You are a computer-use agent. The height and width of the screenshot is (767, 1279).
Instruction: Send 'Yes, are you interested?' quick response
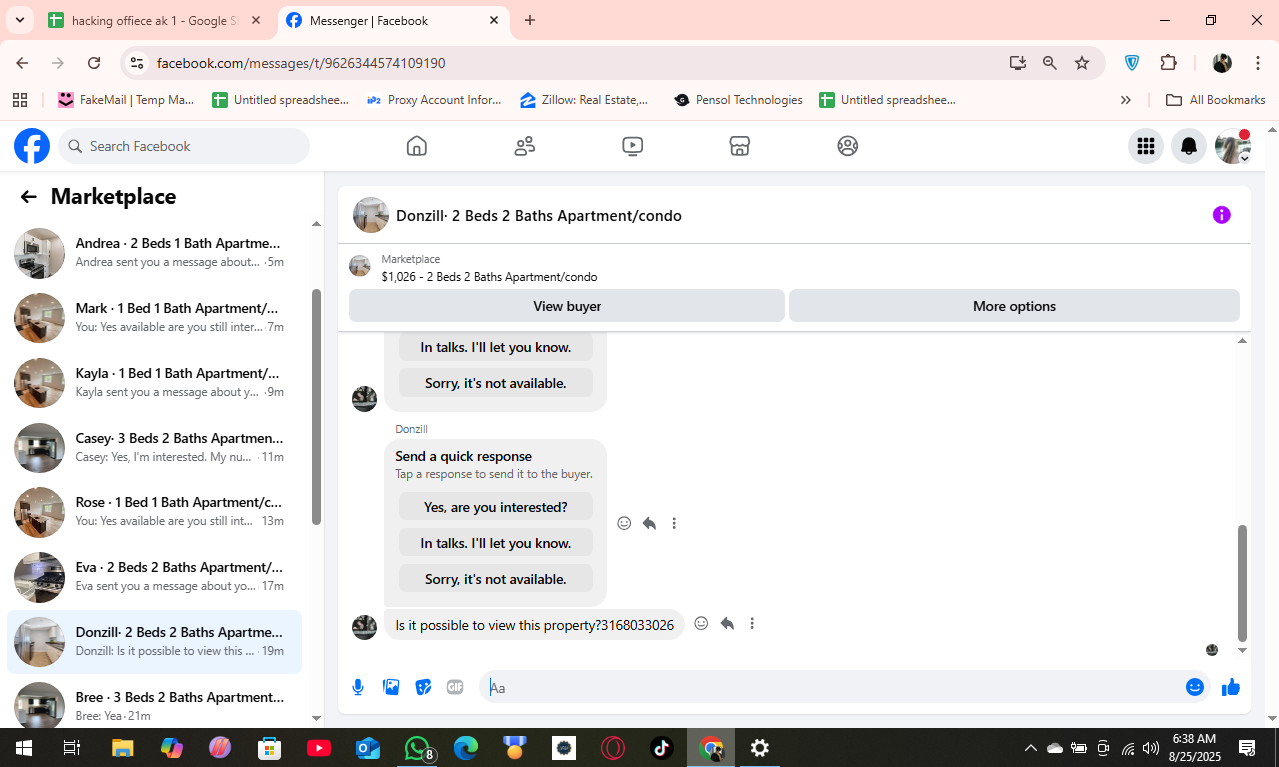(x=496, y=507)
